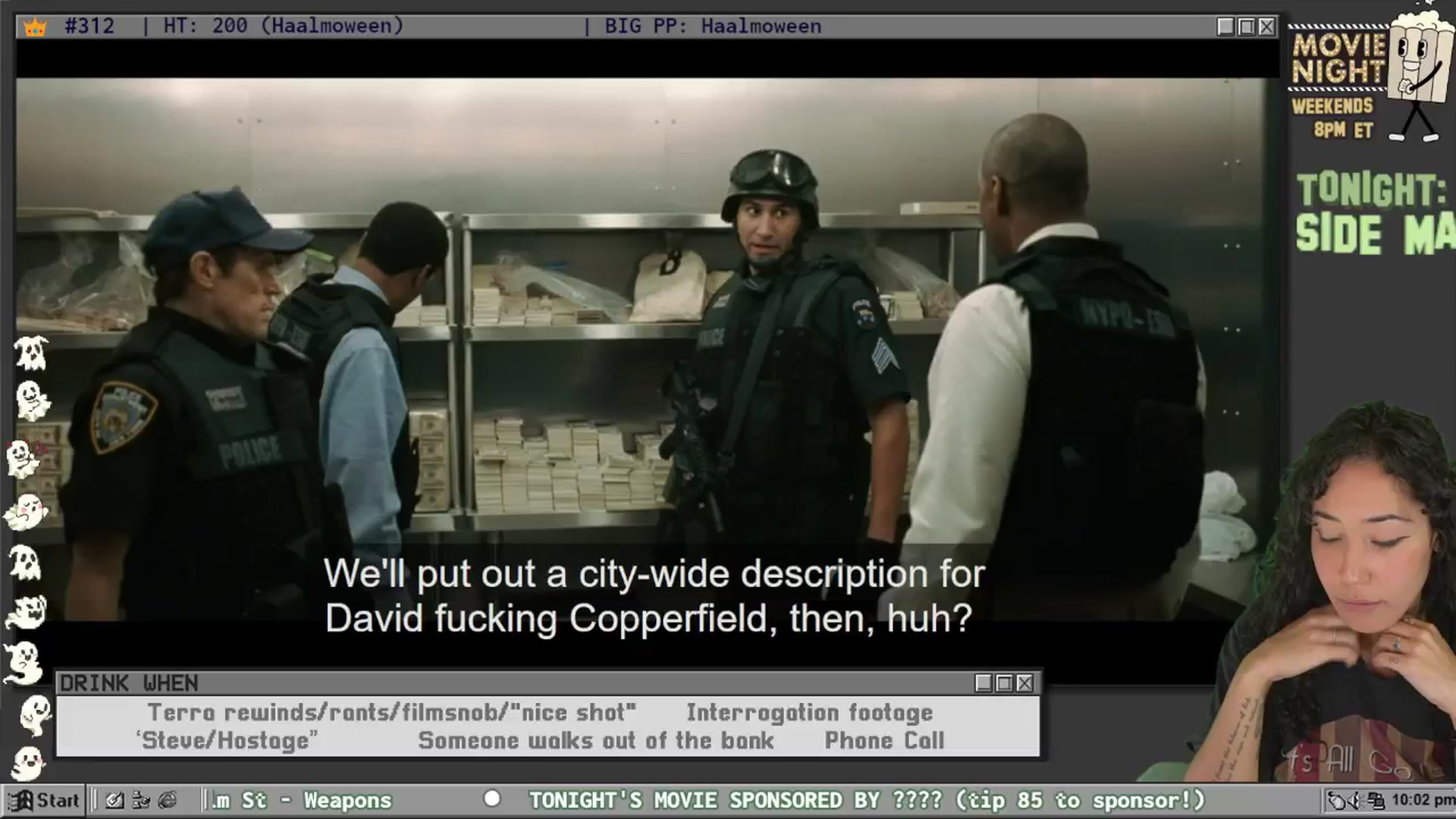Click the "WEEKENDS 8PM ET" schedule text

click(1332, 118)
